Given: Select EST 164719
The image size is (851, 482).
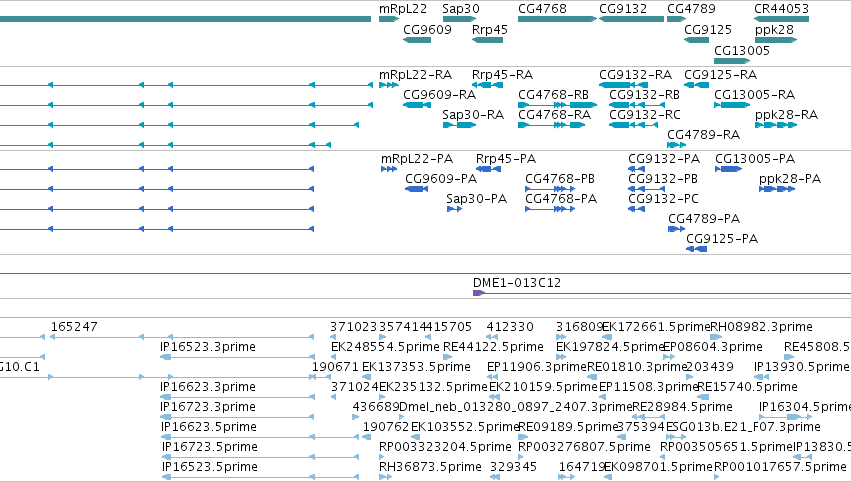Looking at the screenshot, I should (582, 467).
